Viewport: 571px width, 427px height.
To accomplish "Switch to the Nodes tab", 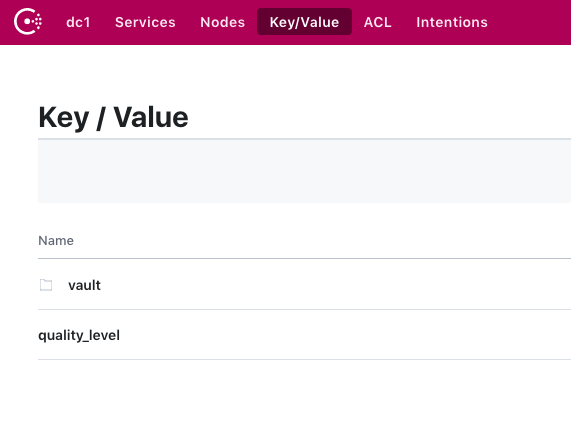I will (223, 22).
